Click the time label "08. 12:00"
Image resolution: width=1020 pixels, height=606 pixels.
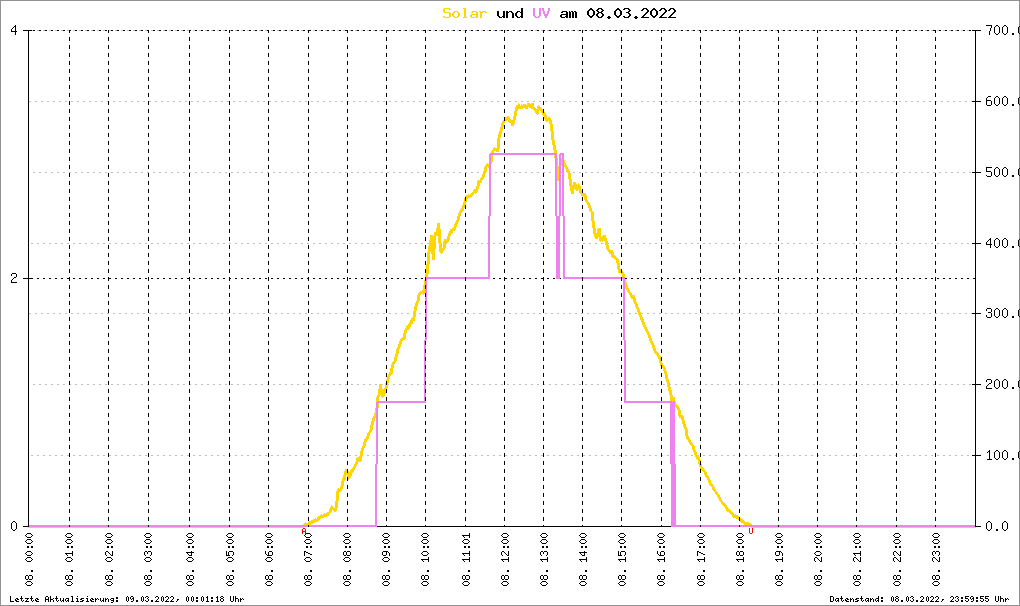(505, 560)
